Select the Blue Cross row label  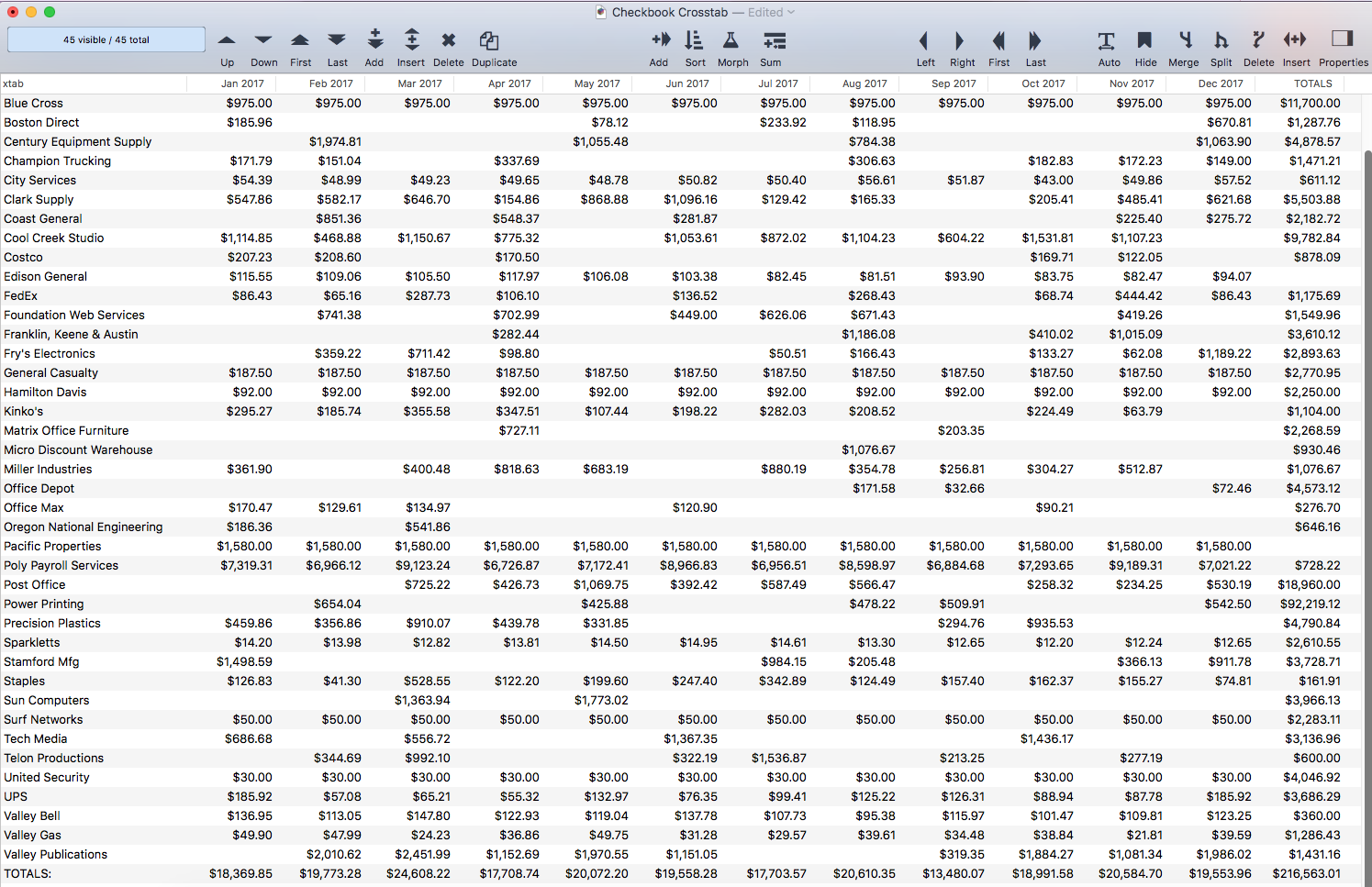pos(33,103)
